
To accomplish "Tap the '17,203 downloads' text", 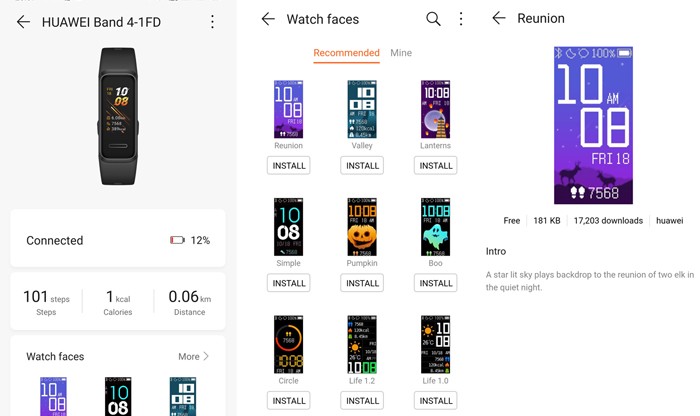I will (x=608, y=220).
